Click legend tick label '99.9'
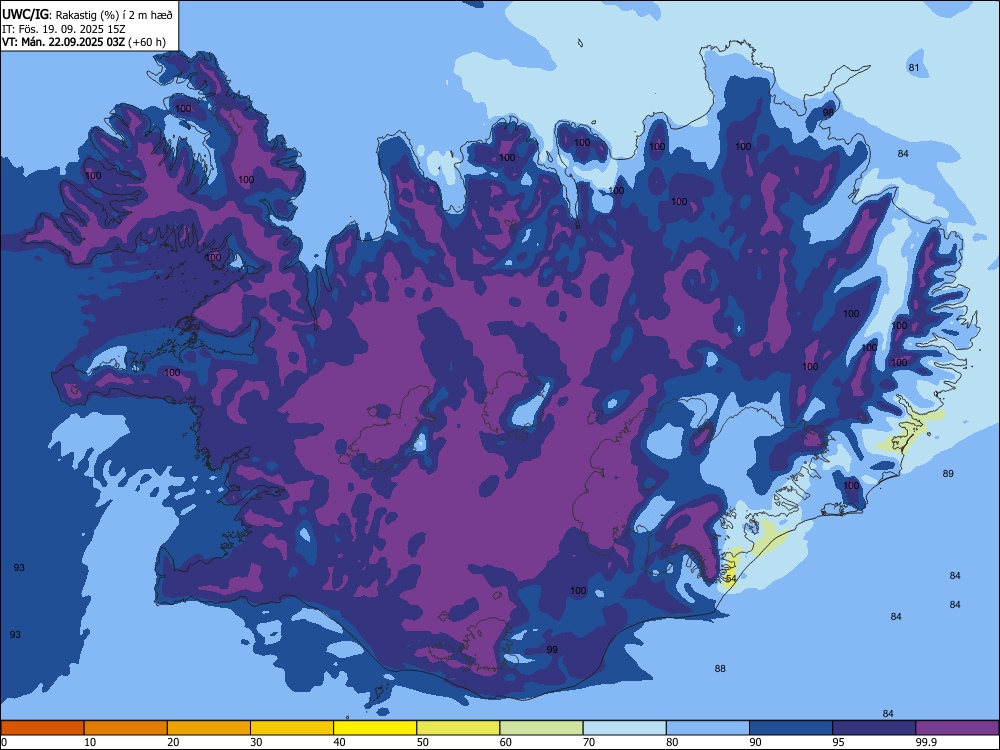Image resolution: width=1000 pixels, height=750 pixels. pyautogui.click(x=926, y=742)
